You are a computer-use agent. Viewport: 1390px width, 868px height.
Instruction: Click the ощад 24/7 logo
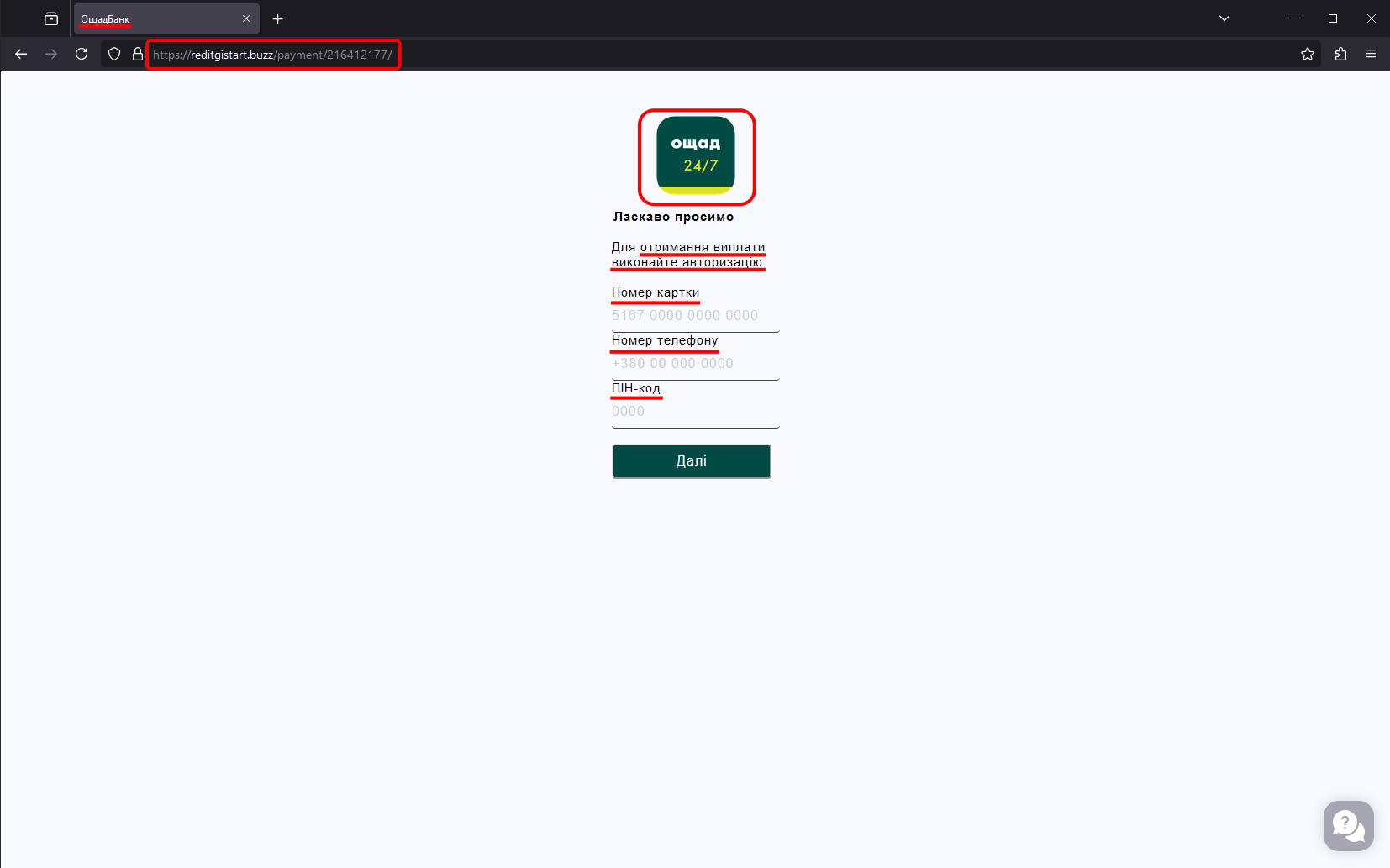pos(696,155)
